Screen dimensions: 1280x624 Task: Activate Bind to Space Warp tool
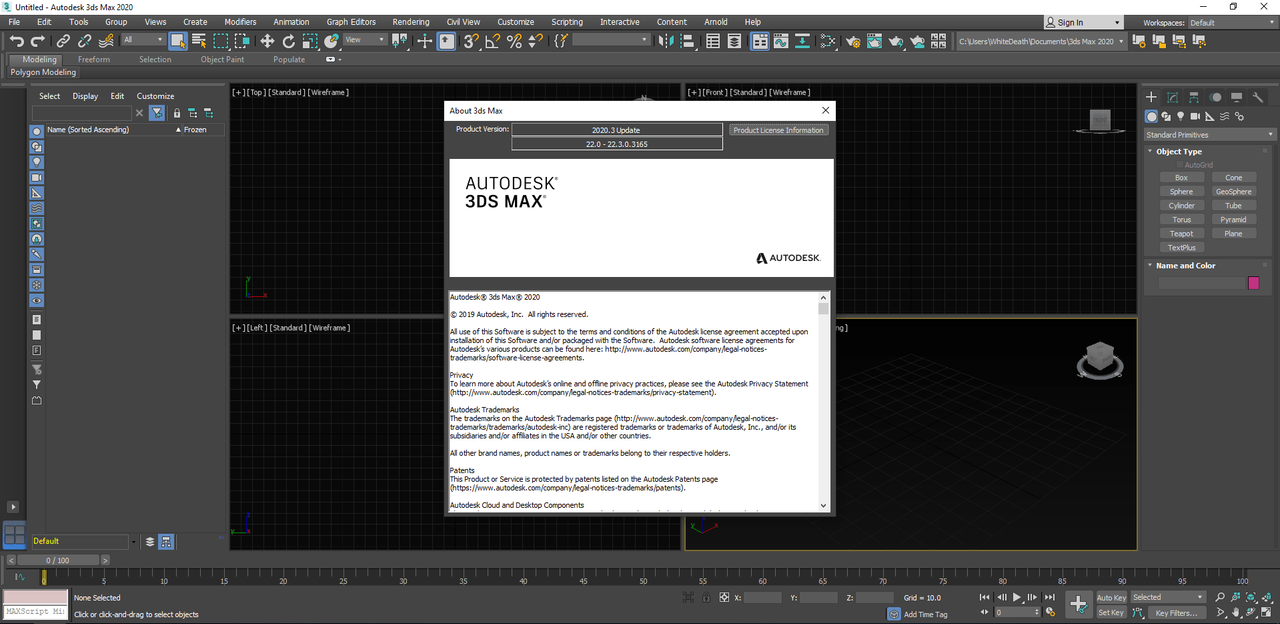pos(106,41)
